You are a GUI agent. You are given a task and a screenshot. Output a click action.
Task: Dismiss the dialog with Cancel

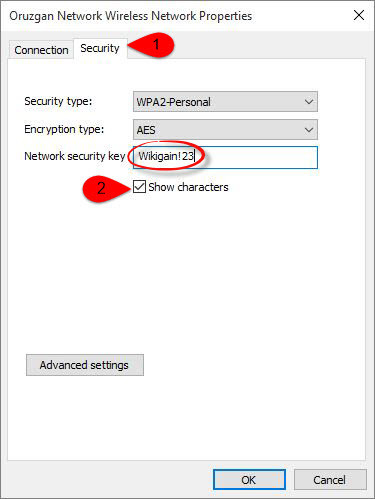click(x=330, y=480)
